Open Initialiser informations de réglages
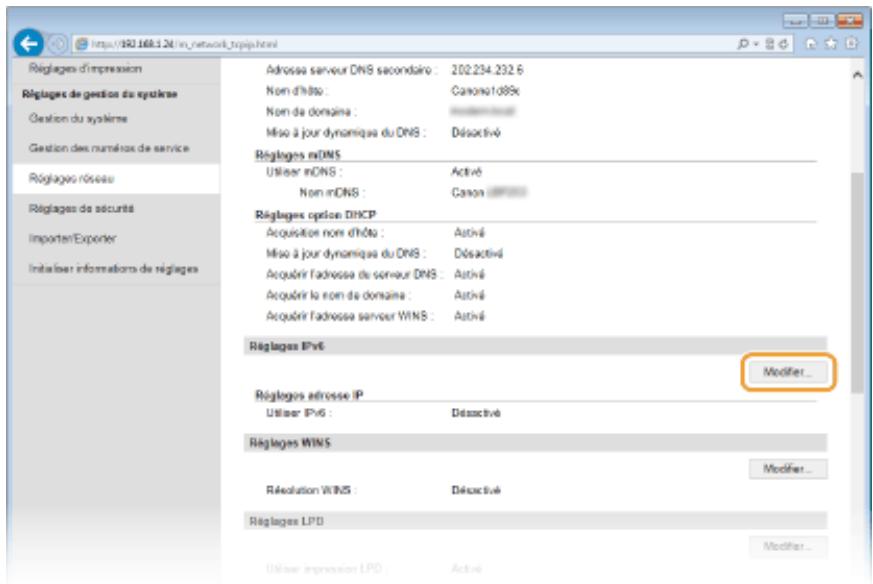 click(113, 268)
